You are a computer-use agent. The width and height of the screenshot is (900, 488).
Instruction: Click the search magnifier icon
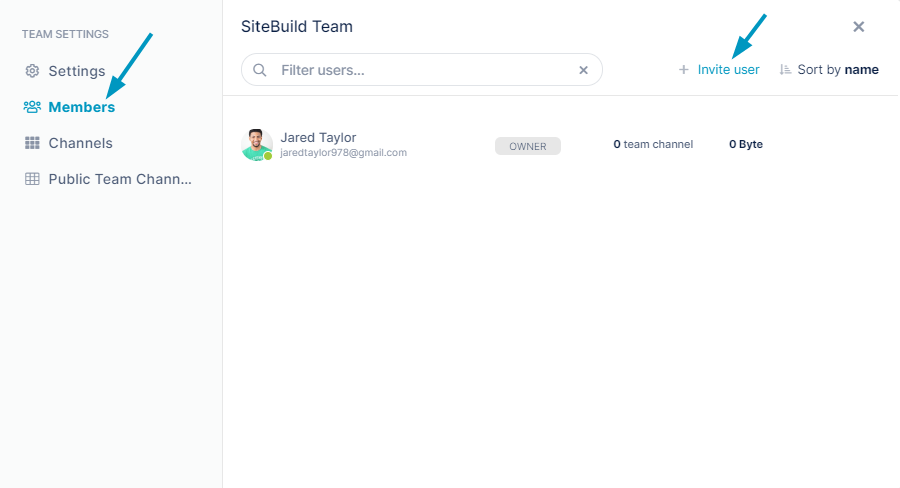coord(259,70)
